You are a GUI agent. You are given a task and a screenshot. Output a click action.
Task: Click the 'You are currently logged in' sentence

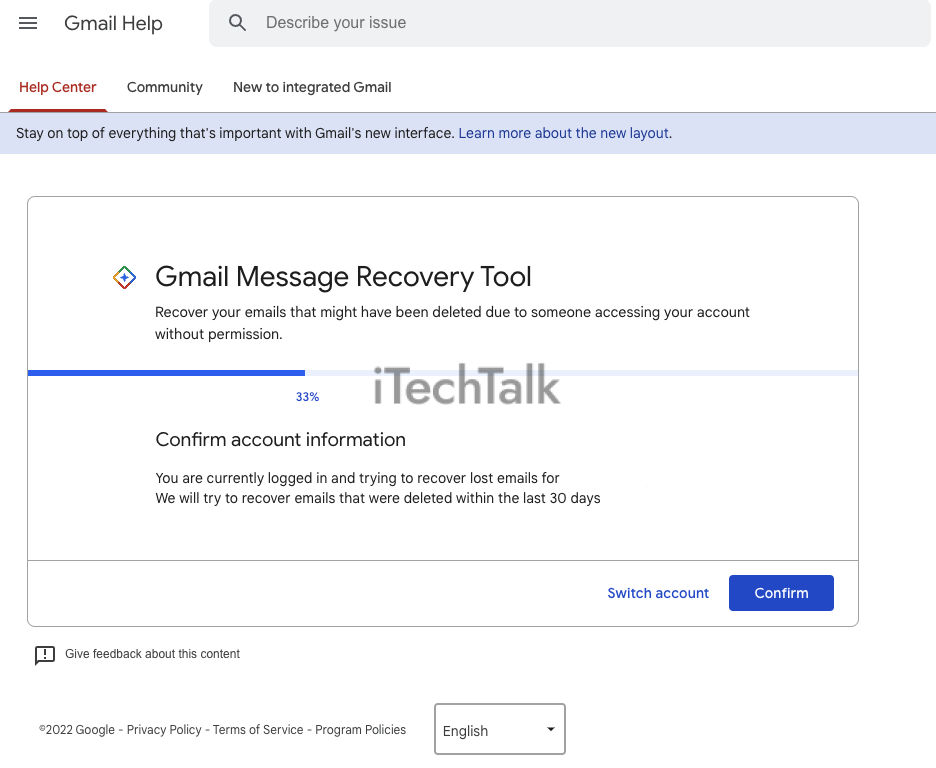click(x=358, y=478)
